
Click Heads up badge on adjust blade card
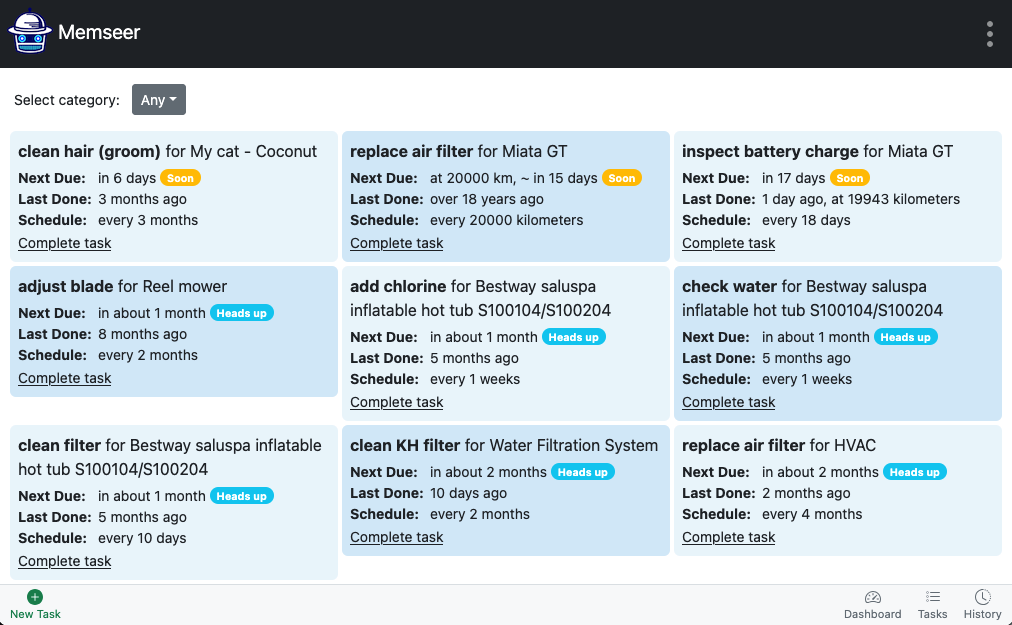tap(241, 313)
